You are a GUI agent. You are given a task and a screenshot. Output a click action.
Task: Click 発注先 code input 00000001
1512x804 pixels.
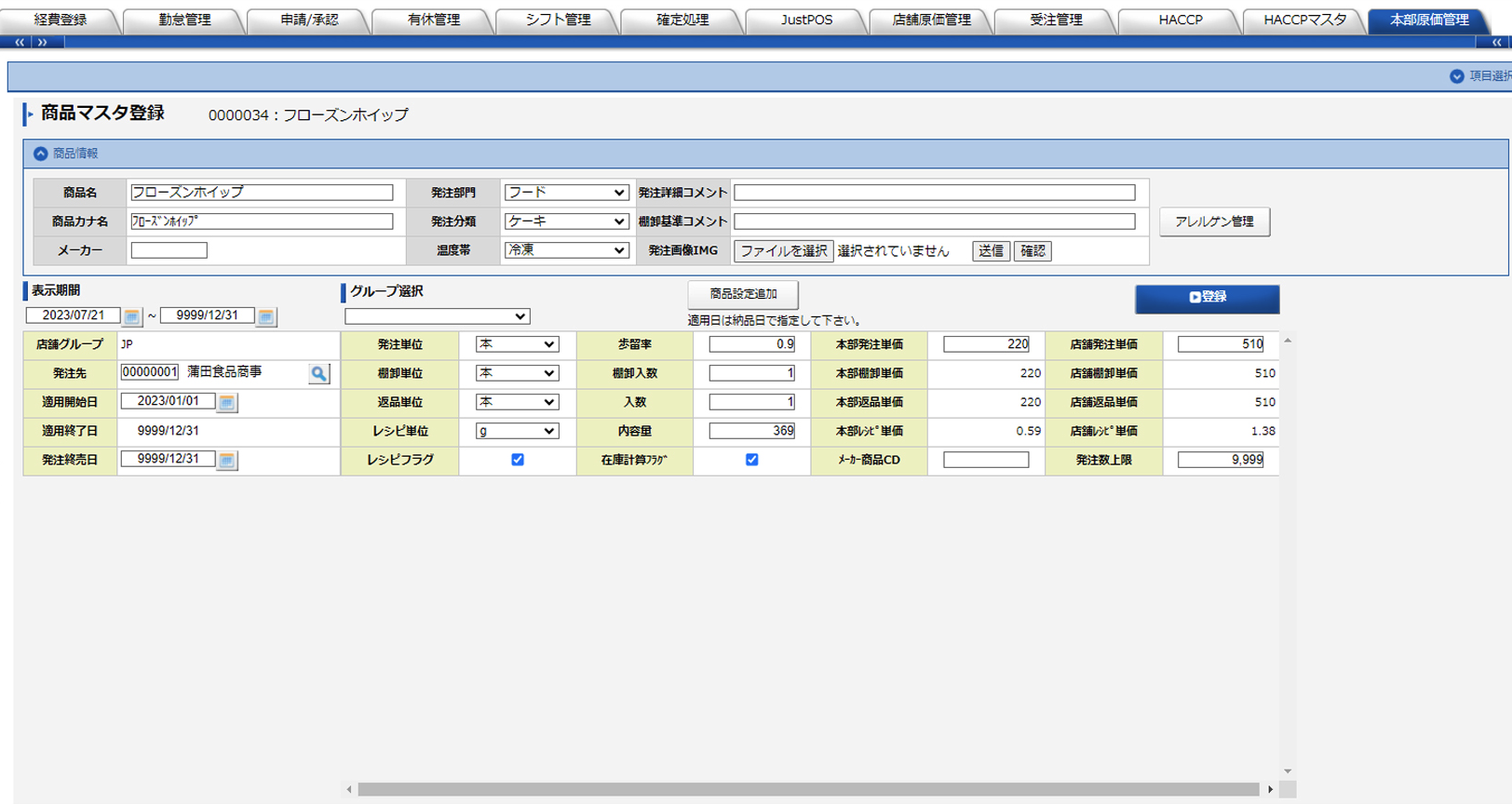150,372
